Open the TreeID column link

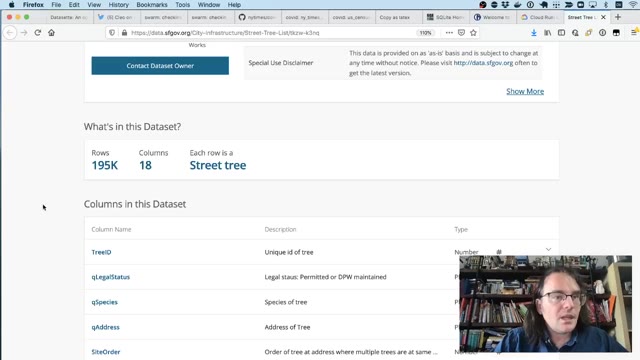[x=101, y=252]
